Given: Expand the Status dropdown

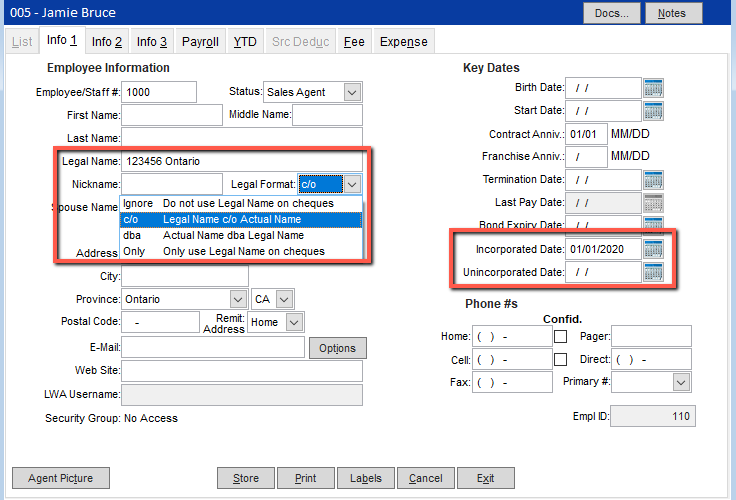Looking at the screenshot, I should [352, 92].
